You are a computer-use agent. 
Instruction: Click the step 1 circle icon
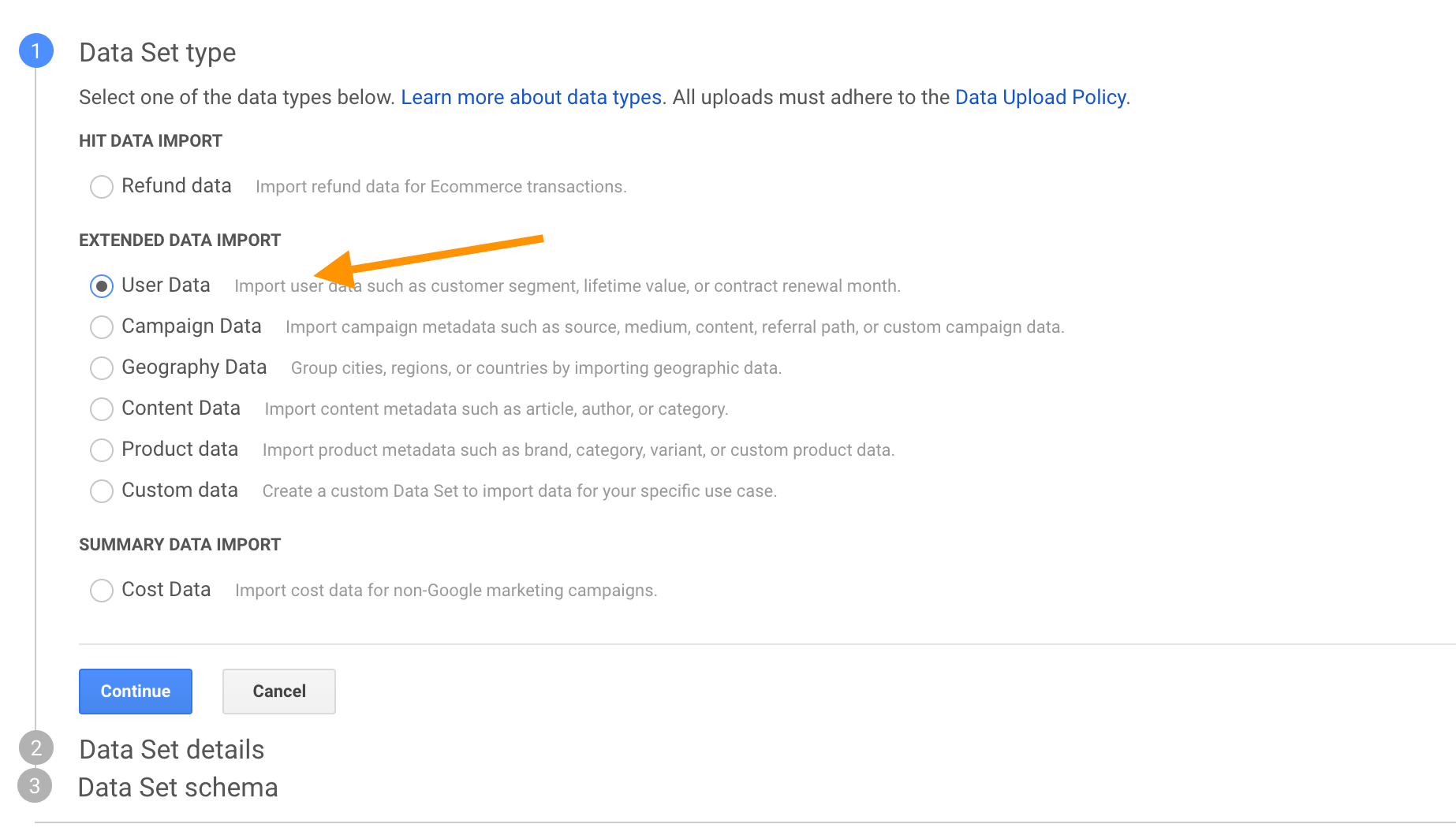coord(35,51)
